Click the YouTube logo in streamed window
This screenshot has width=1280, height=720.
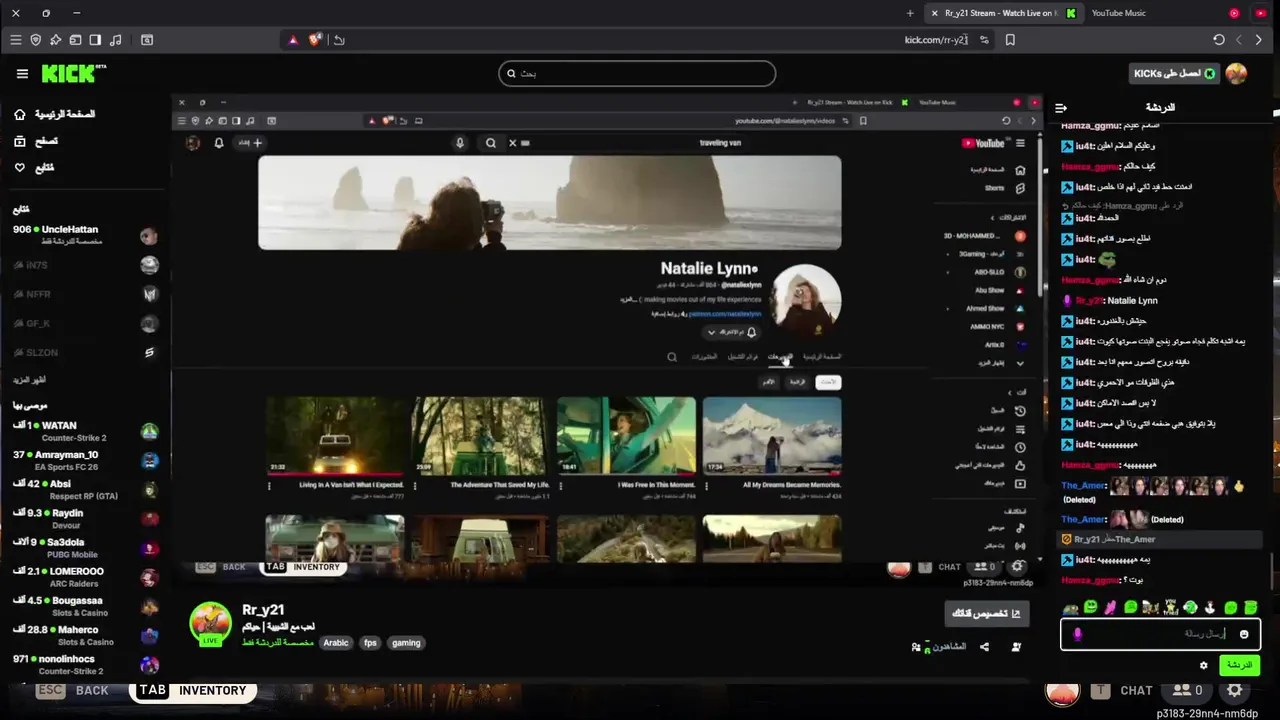click(x=983, y=143)
